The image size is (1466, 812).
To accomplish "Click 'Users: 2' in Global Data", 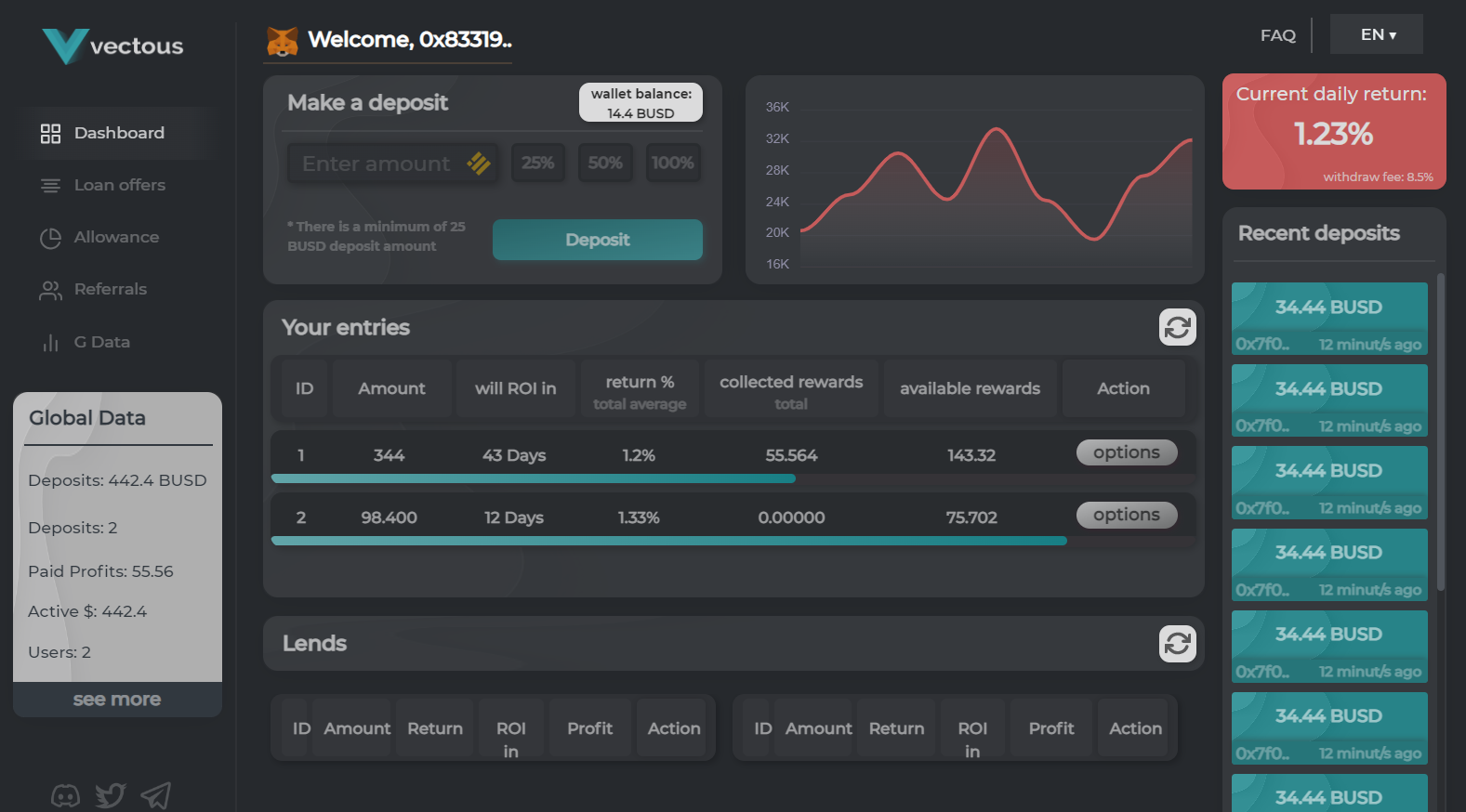I will pyautogui.click(x=59, y=652).
